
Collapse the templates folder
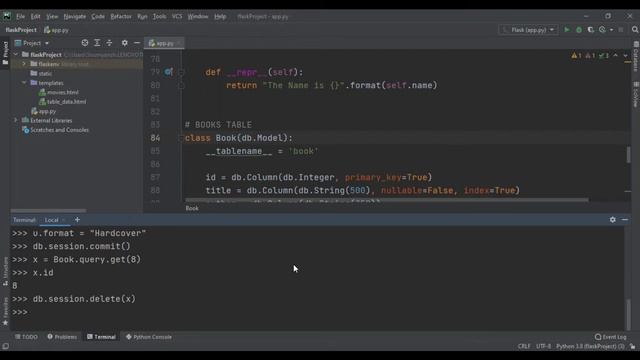click(x=24, y=83)
